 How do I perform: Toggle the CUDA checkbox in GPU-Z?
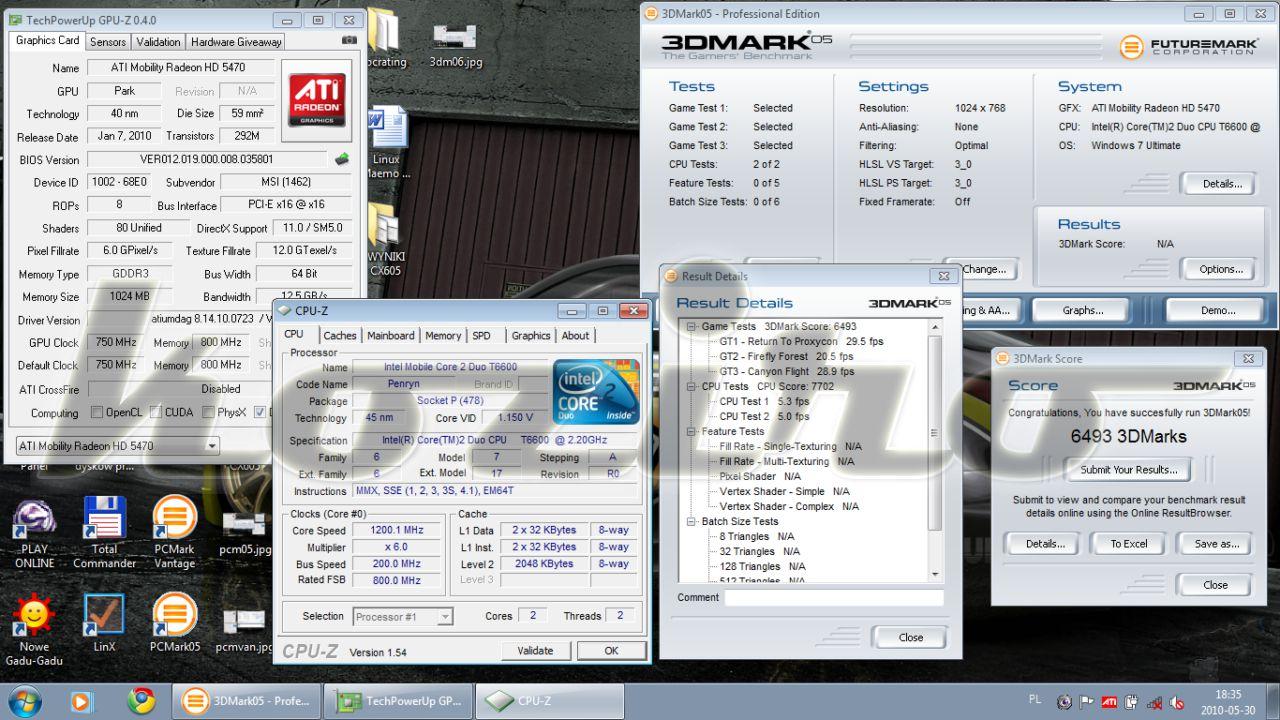click(156, 412)
